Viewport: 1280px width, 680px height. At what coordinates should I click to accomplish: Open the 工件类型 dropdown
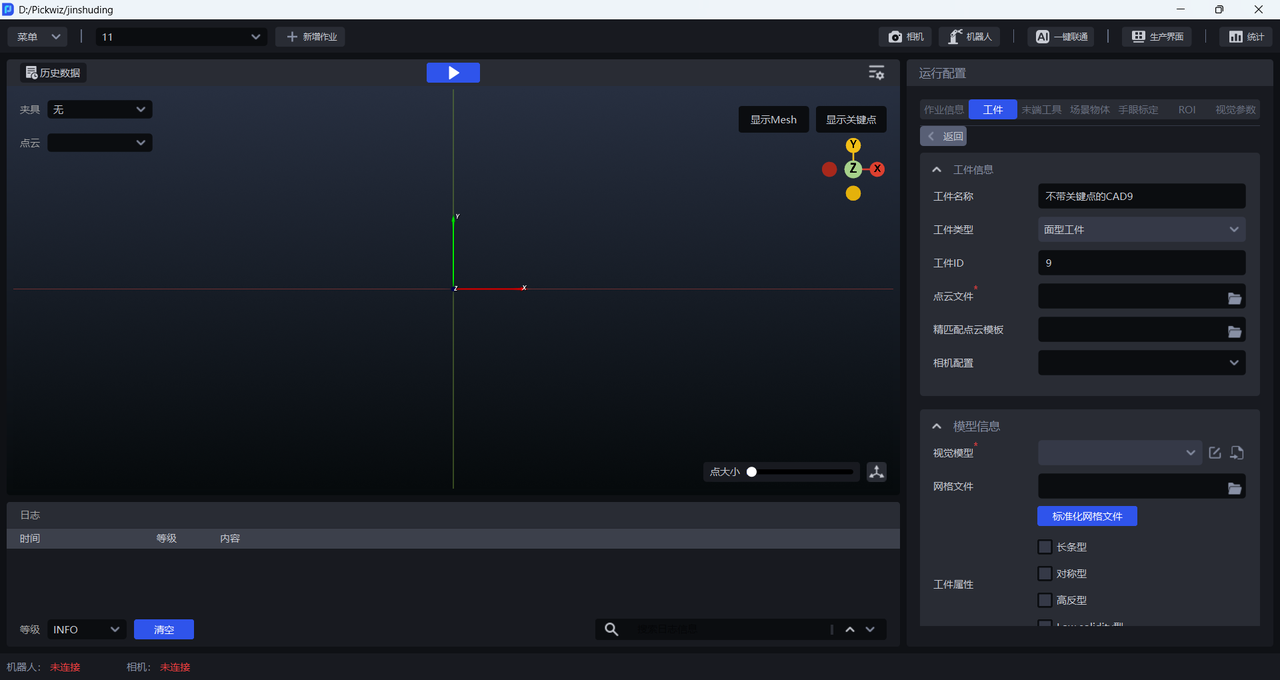tap(1141, 230)
